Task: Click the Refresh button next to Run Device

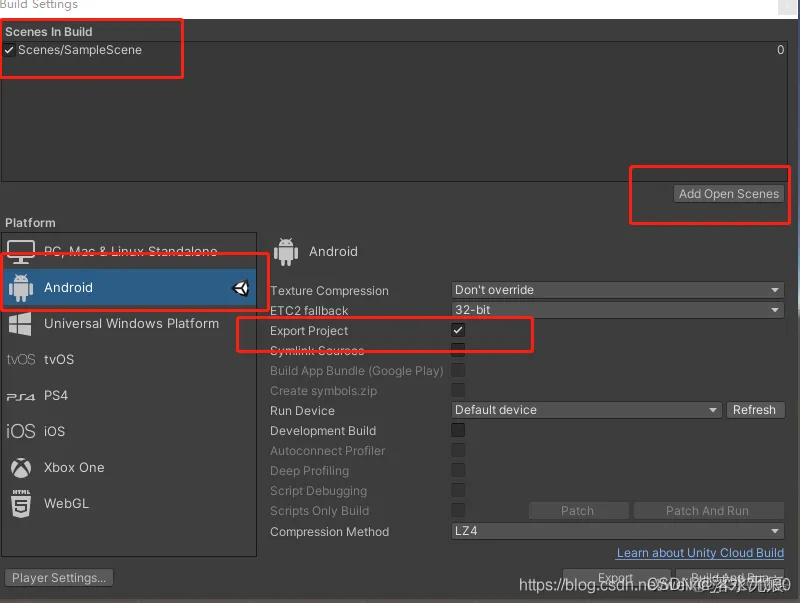Action: pyautogui.click(x=754, y=410)
